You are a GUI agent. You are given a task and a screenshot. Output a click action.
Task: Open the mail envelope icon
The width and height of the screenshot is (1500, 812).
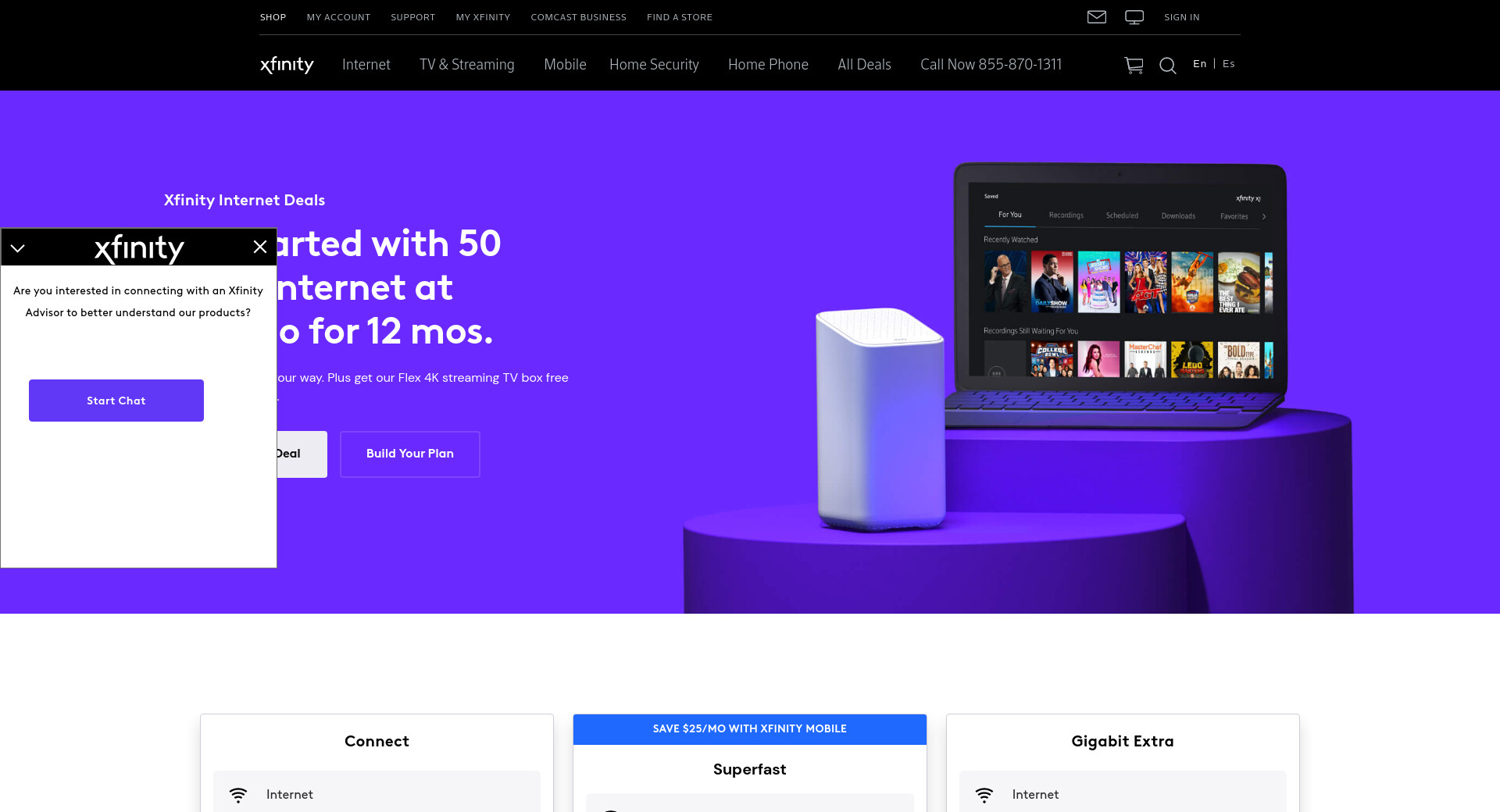pos(1097,17)
